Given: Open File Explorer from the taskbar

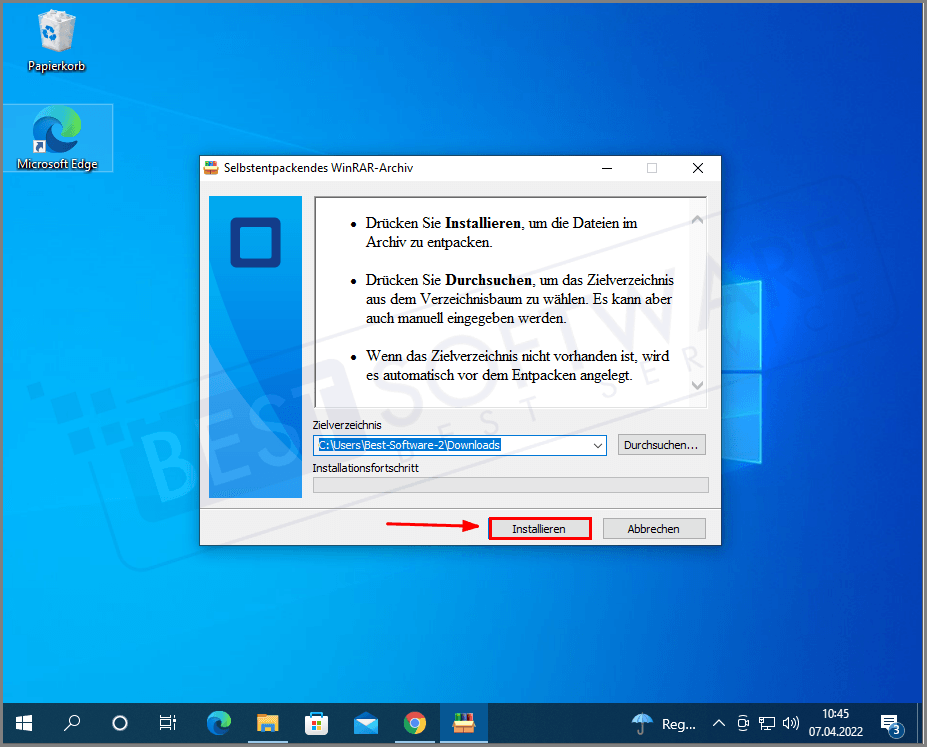Looking at the screenshot, I should point(267,723).
